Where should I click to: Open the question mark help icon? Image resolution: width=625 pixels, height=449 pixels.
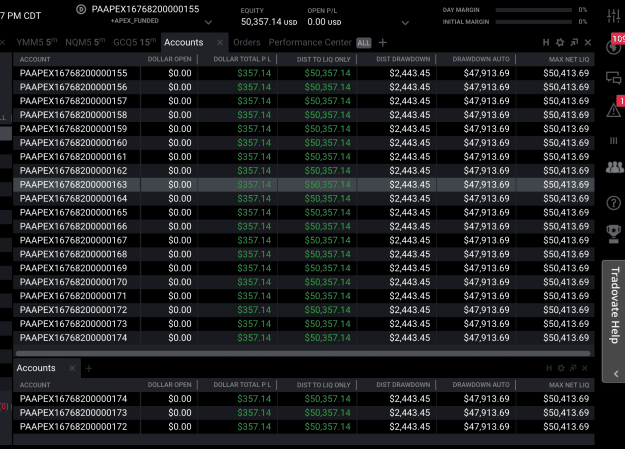[x=613, y=203]
